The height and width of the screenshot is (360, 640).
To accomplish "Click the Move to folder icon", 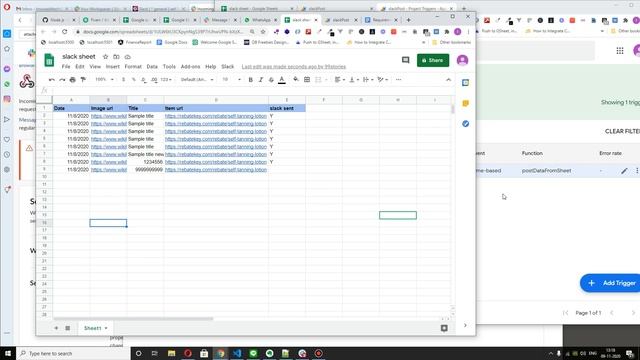I will click(116, 57).
